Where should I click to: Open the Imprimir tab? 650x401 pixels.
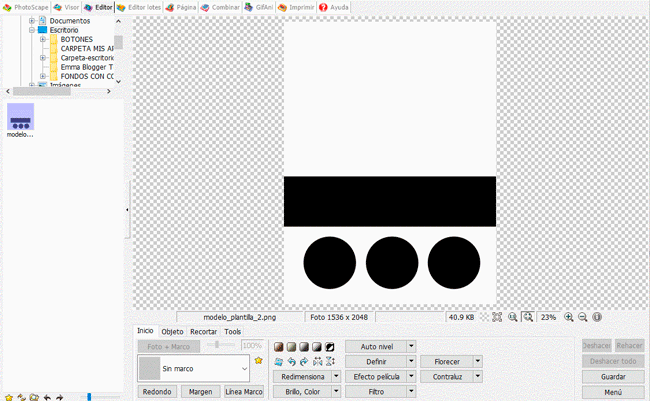pos(296,7)
